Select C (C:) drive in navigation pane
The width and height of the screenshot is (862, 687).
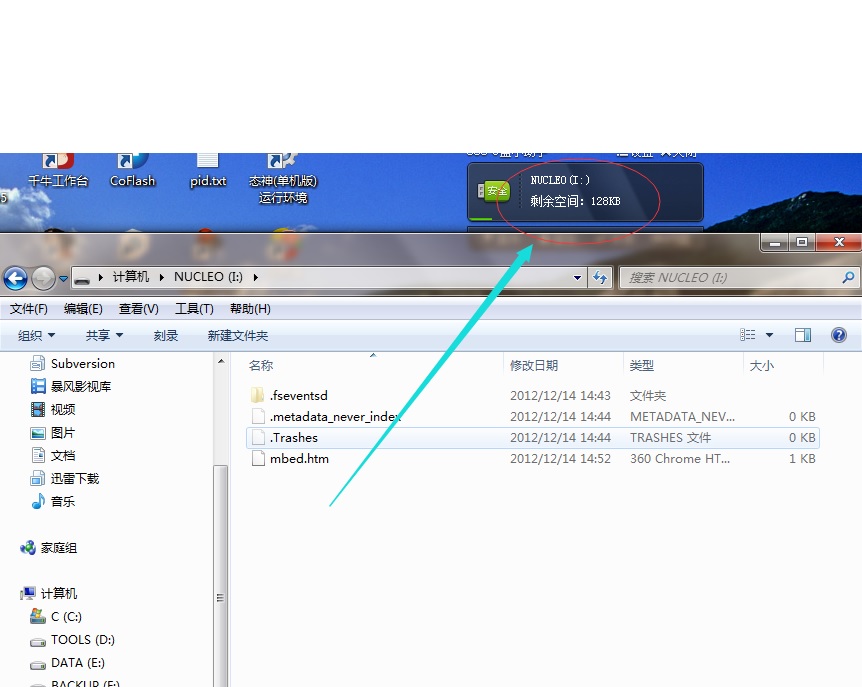coord(66,617)
